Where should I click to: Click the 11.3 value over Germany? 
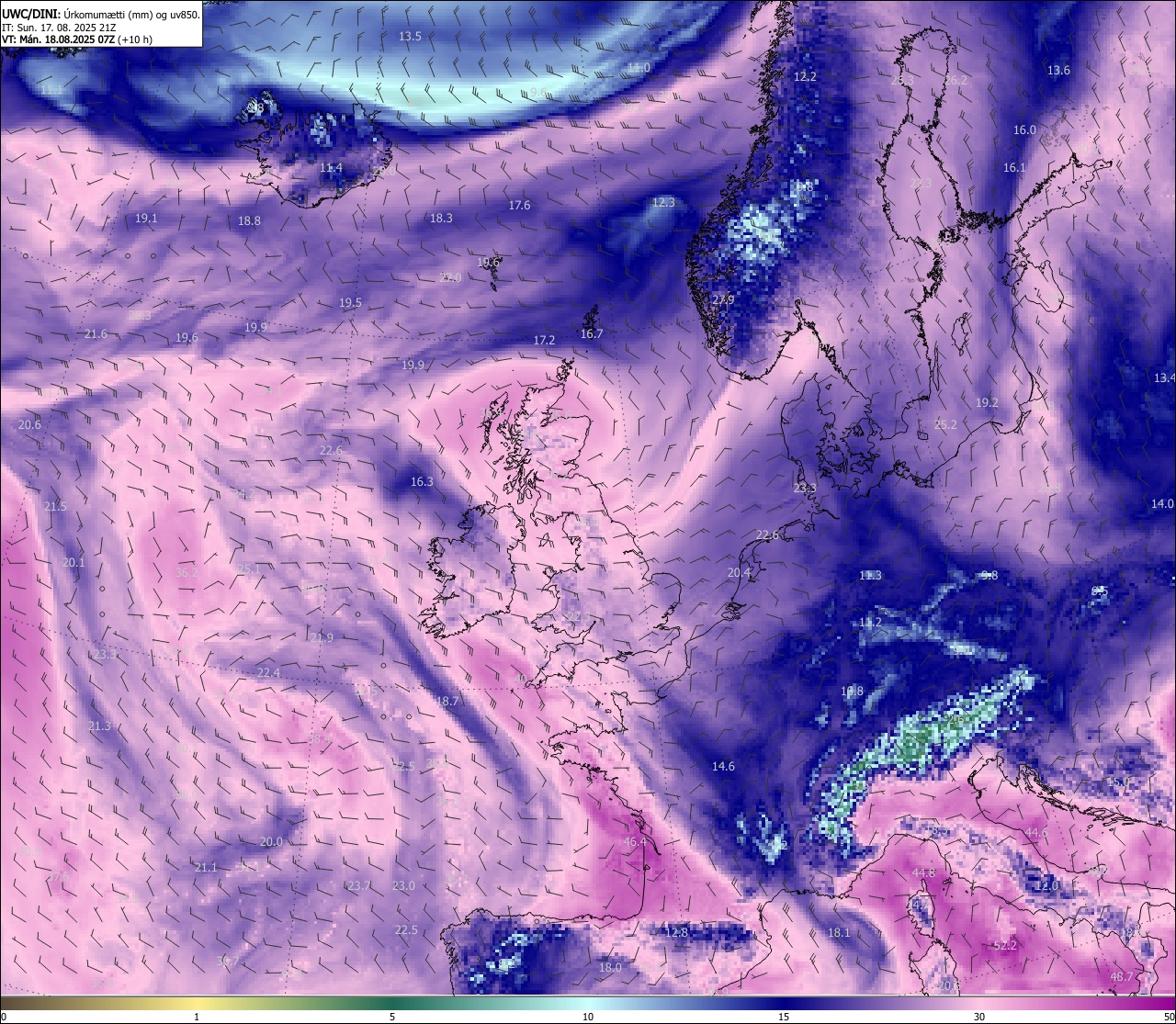pos(870,575)
